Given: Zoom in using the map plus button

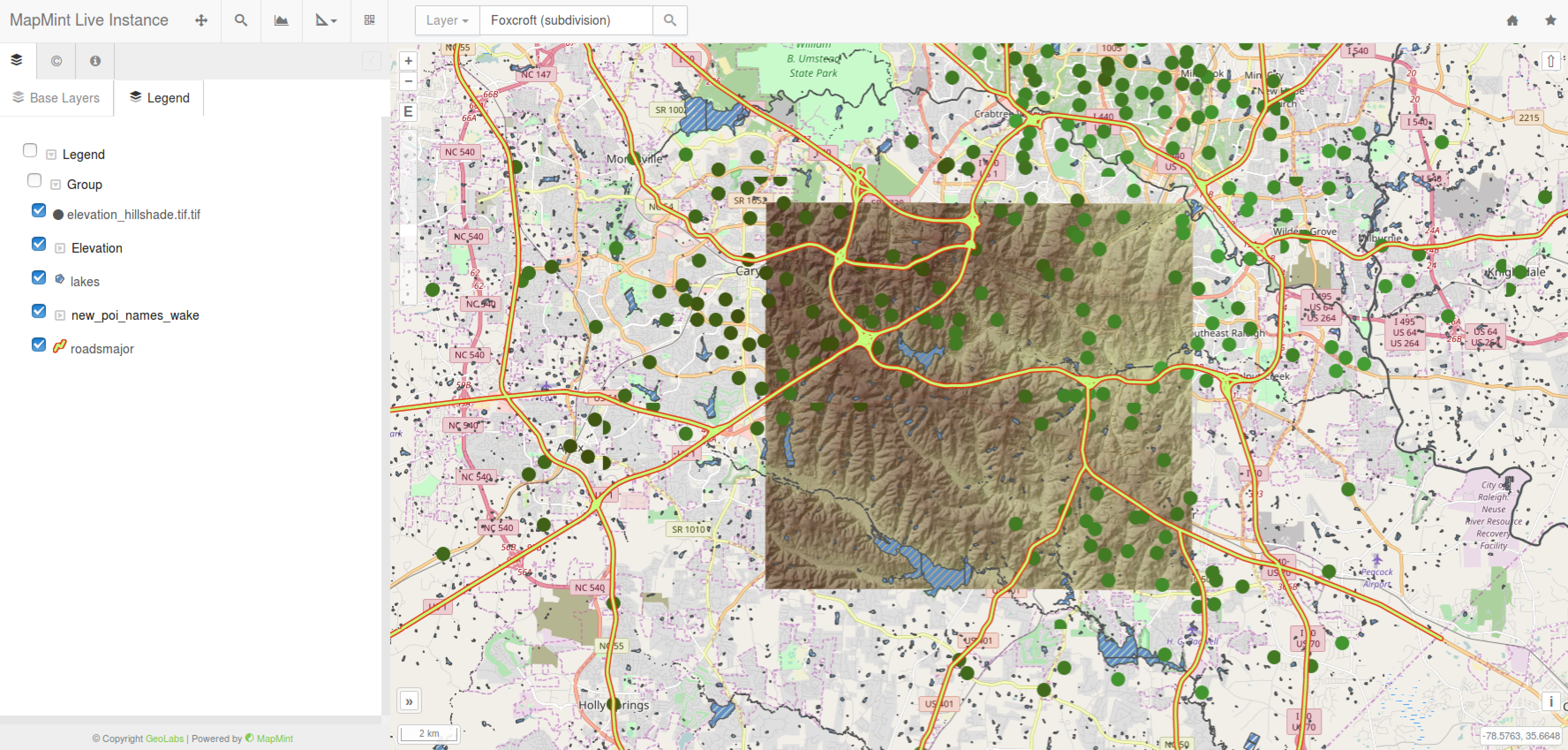Looking at the screenshot, I should (x=408, y=61).
